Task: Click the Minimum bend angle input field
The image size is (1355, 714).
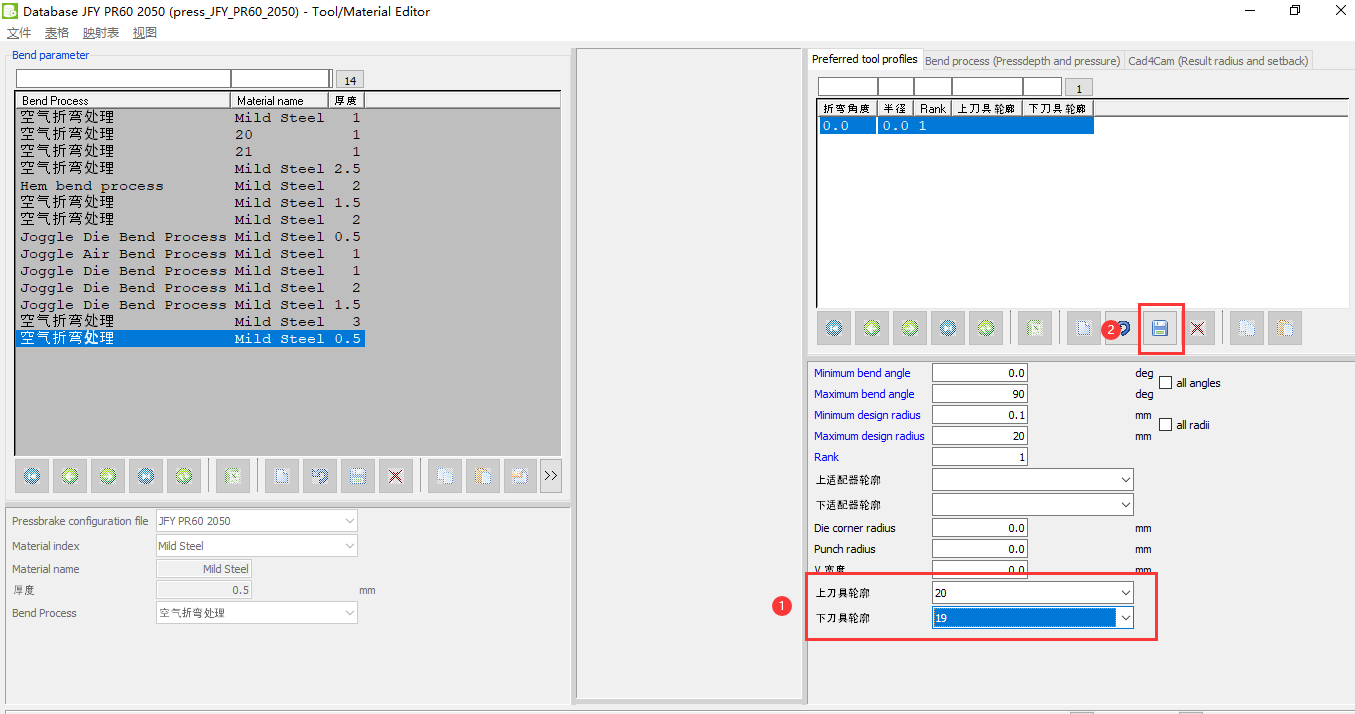Action: click(x=980, y=373)
